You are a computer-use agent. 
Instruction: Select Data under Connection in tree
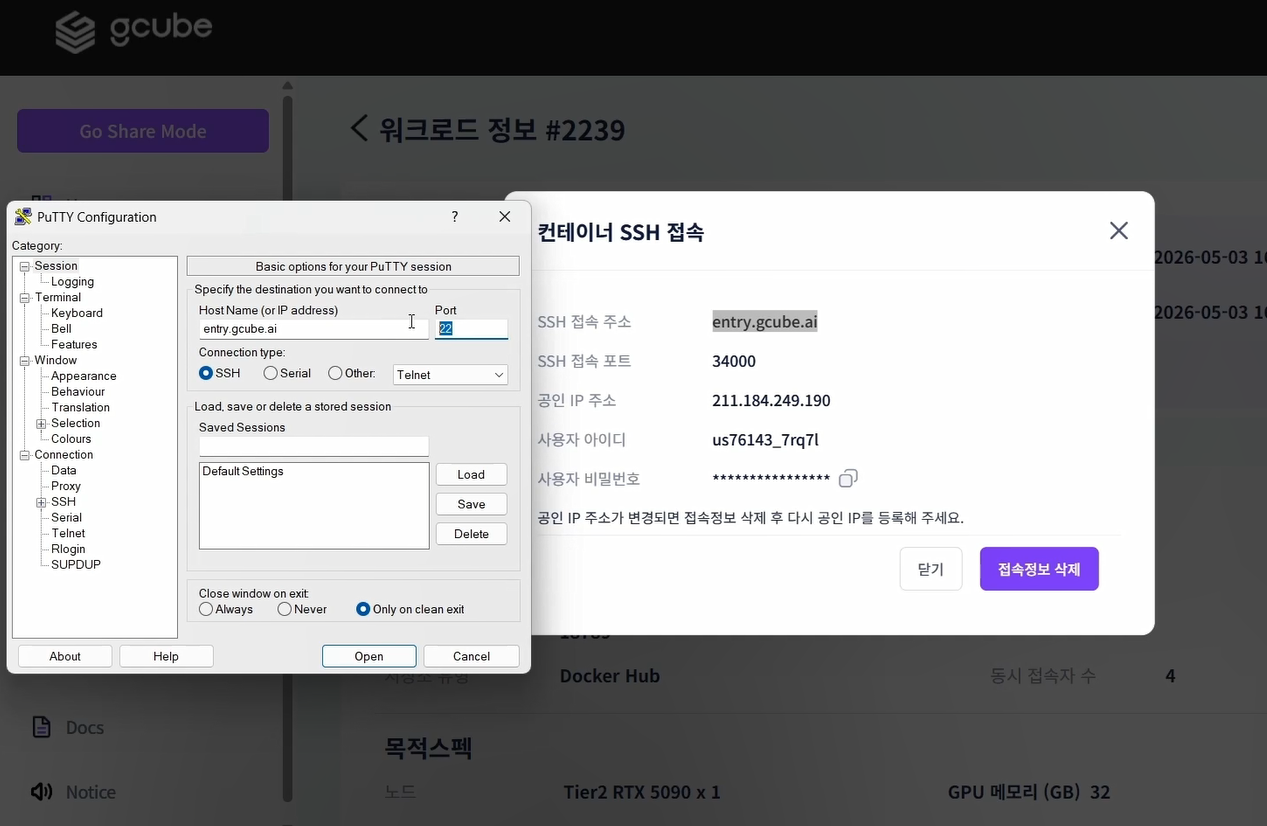coord(64,471)
